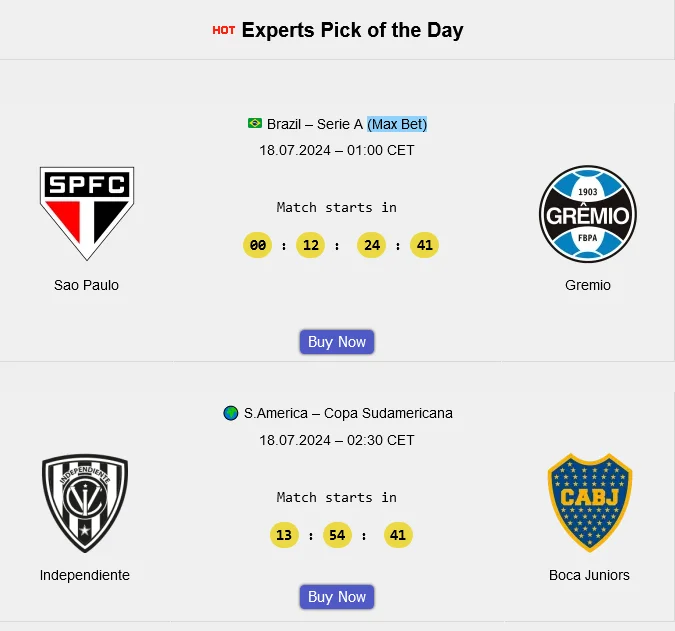Viewport: 675px width, 631px height.
Task: Click the Brazil flag icon
Action: coord(255,124)
